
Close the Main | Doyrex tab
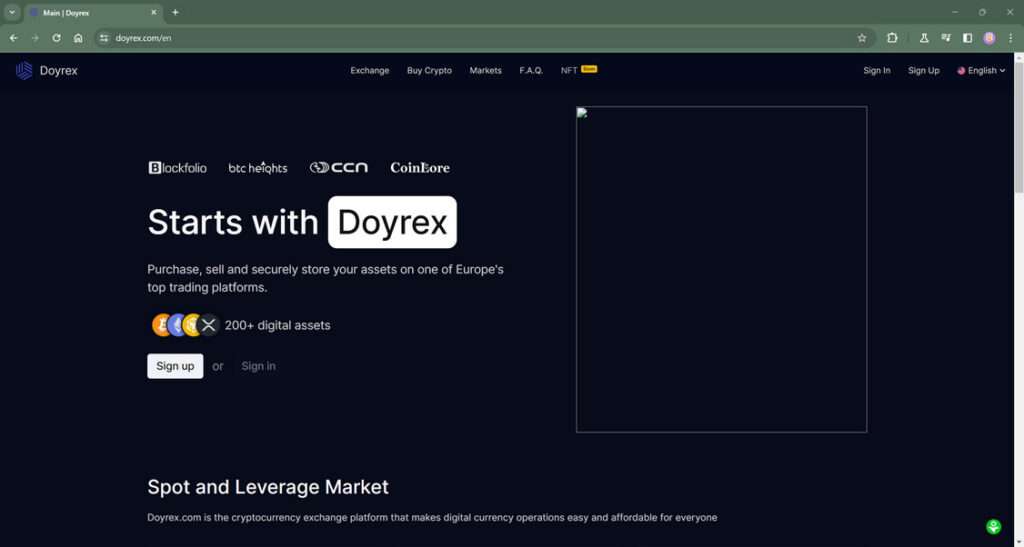point(153,12)
